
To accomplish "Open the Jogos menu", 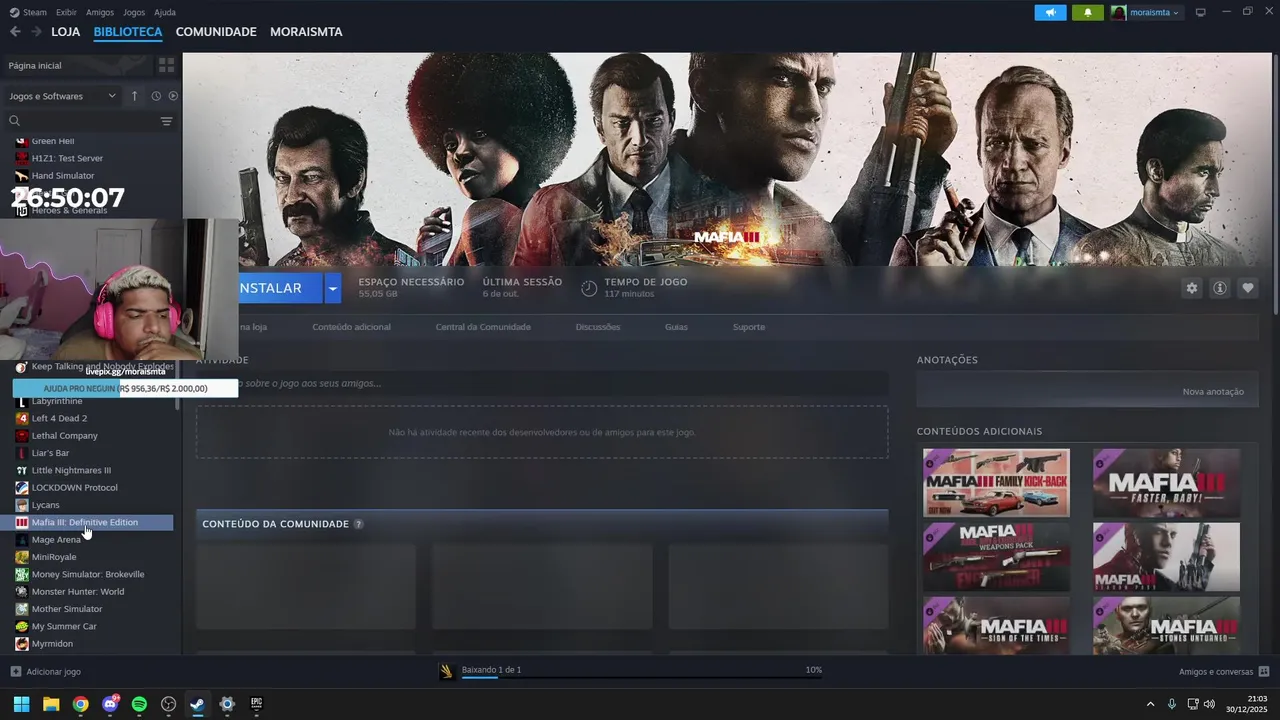I will [x=134, y=12].
